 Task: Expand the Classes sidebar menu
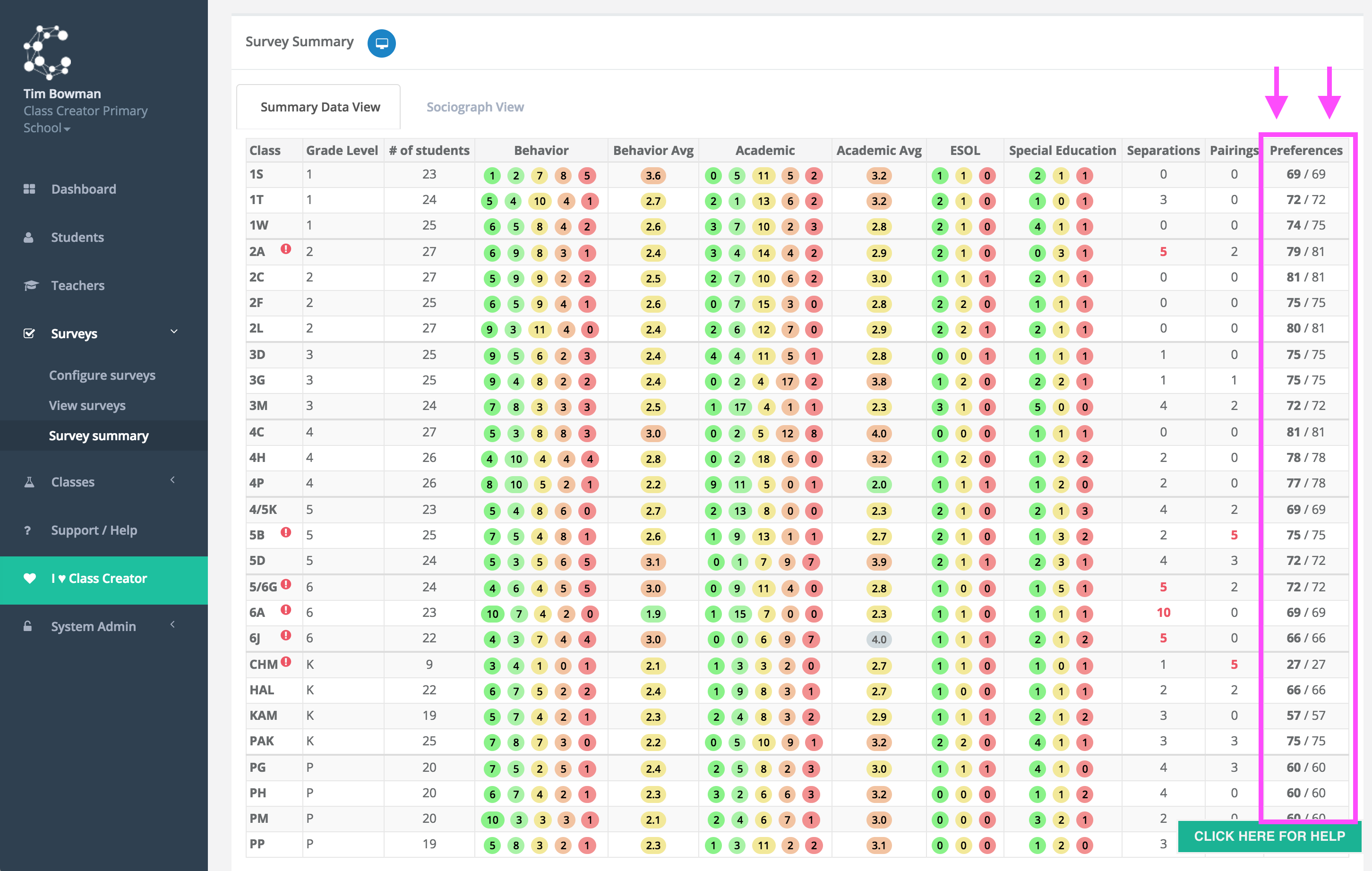click(x=172, y=480)
